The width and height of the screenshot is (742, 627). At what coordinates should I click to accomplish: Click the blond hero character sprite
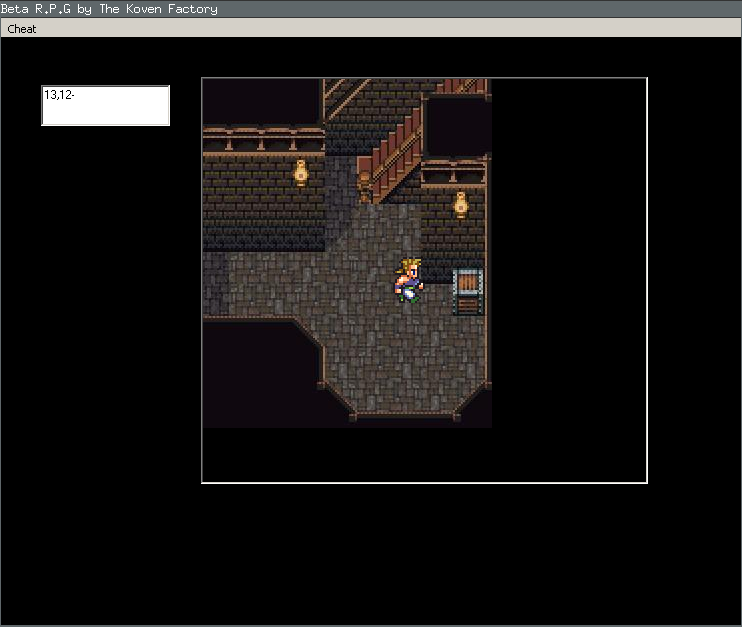pos(408,280)
